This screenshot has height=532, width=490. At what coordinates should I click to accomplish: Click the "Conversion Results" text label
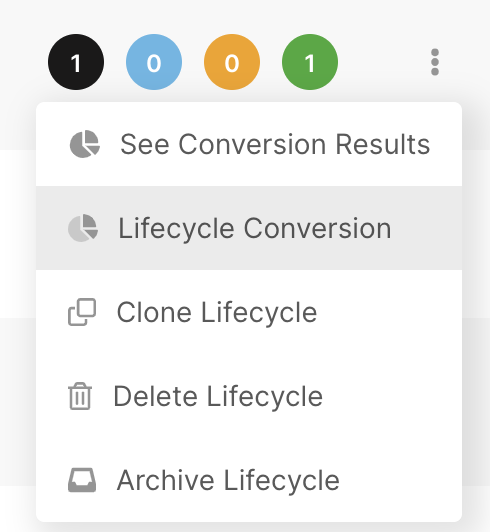pyautogui.click(x=304, y=144)
